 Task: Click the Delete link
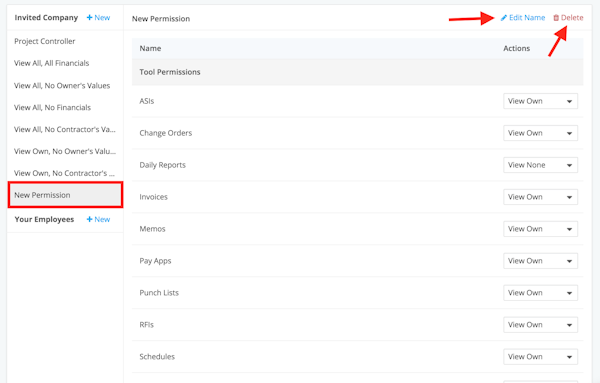coord(568,18)
